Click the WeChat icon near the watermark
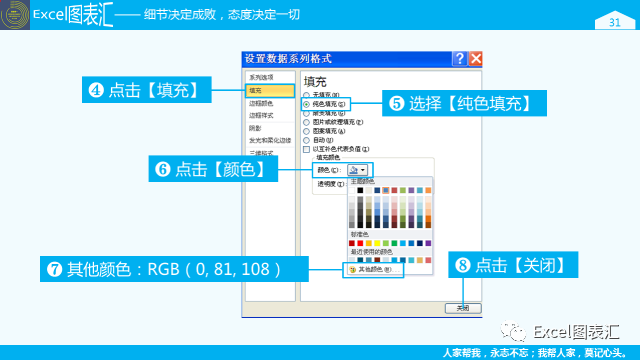The image size is (640, 360). [513, 331]
